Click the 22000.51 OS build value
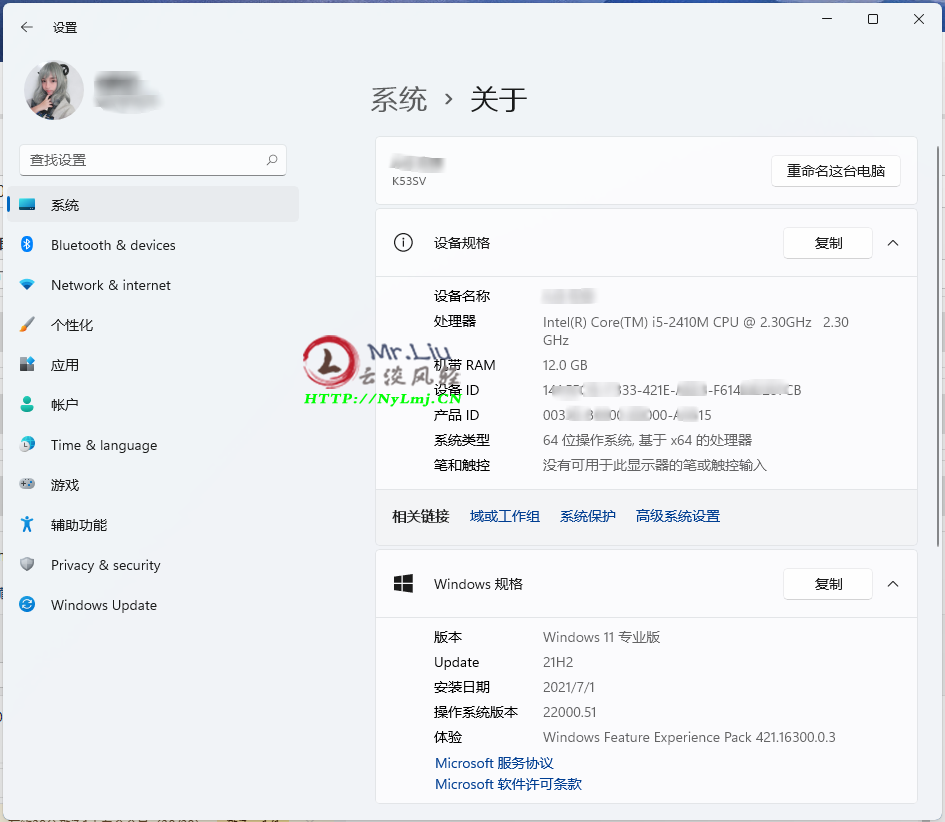The image size is (945, 822). click(570, 712)
